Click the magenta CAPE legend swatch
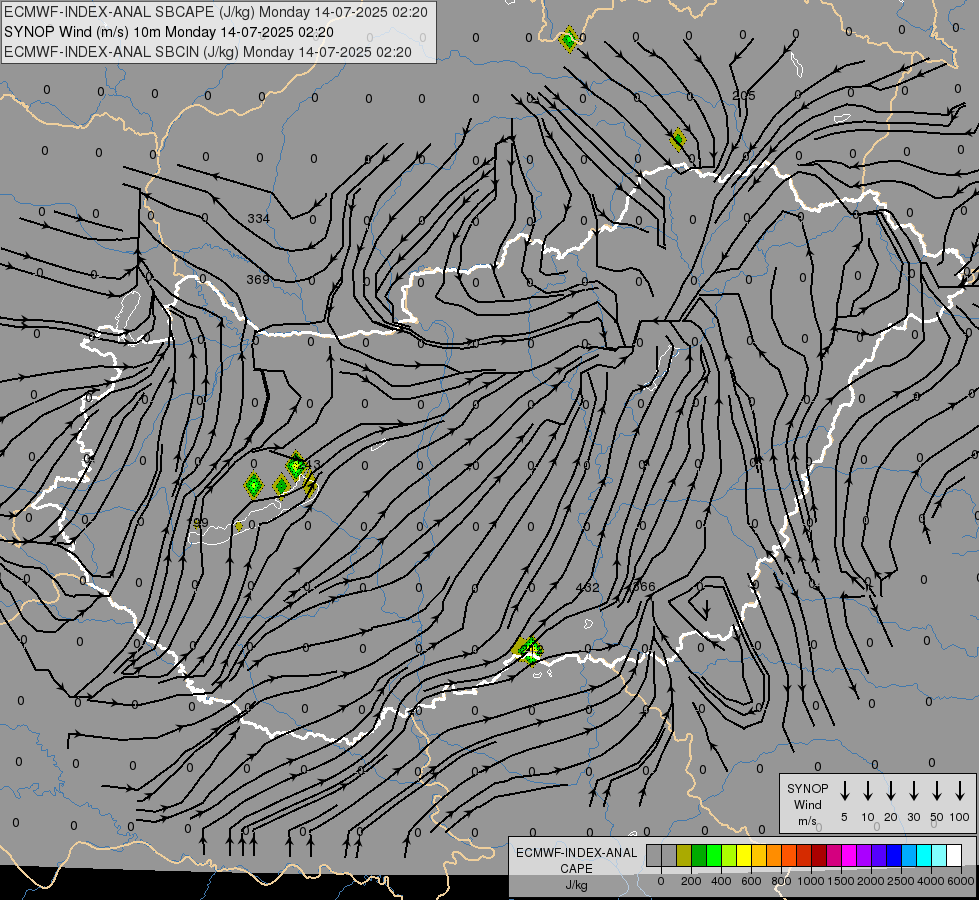This screenshot has height=900, width=979. [849, 856]
